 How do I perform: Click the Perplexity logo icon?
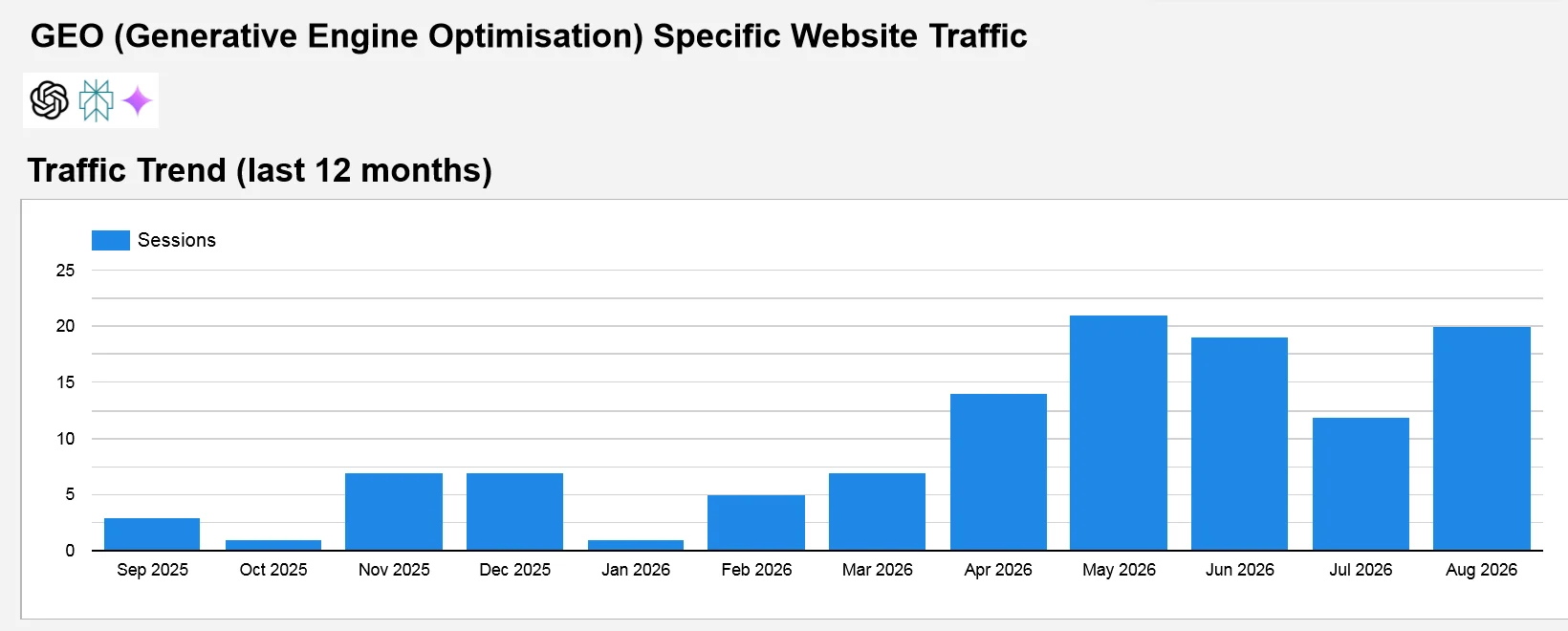click(x=96, y=100)
